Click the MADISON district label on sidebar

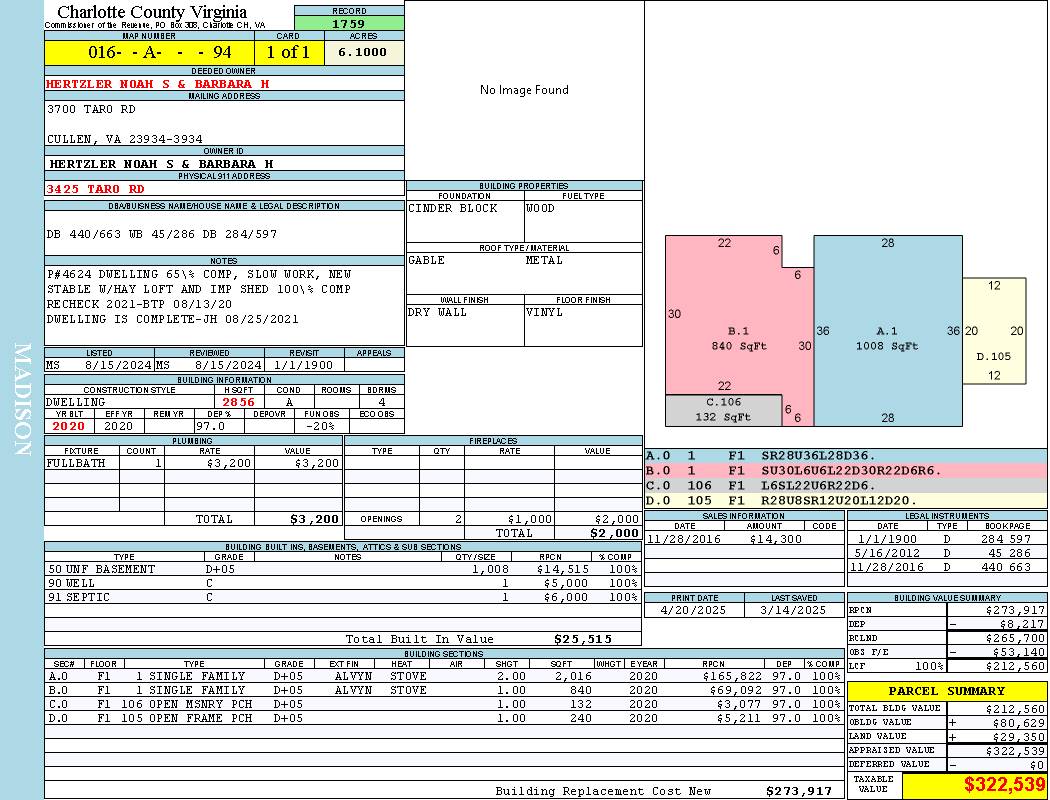click(x=23, y=400)
